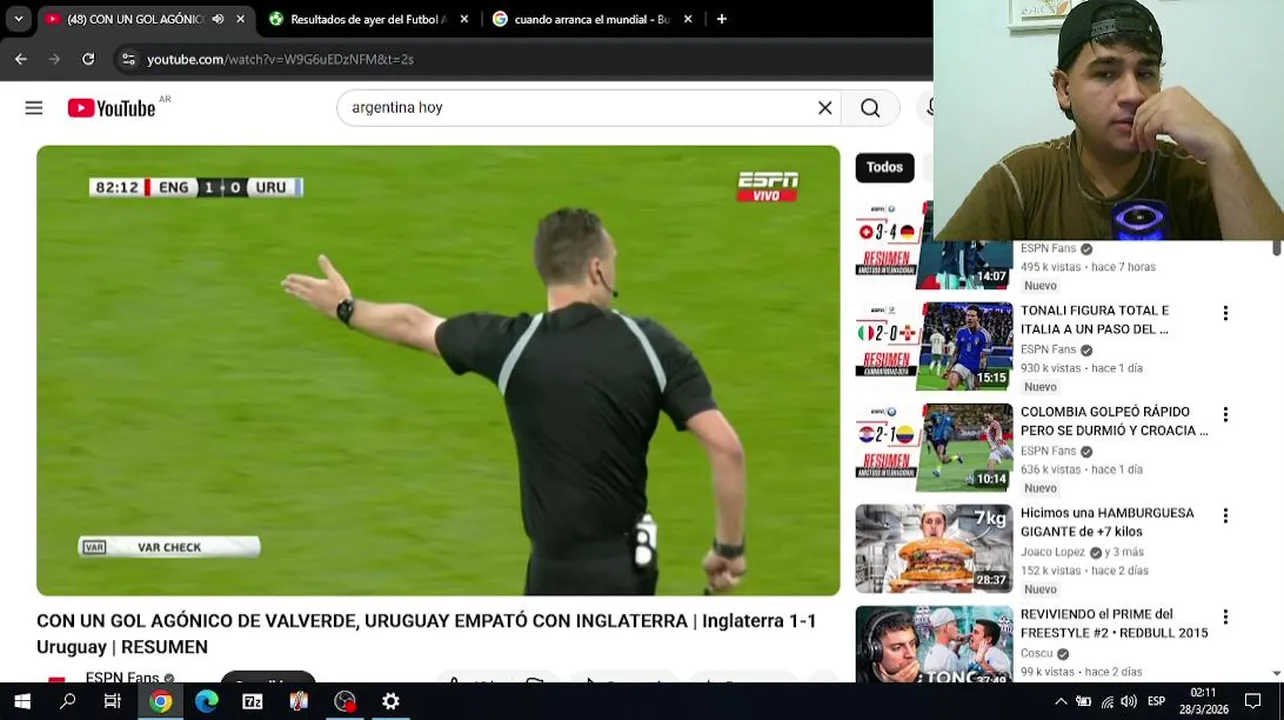Open Settings gear on the taskbar
This screenshot has width=1284, height=720.
pos(390,701)
